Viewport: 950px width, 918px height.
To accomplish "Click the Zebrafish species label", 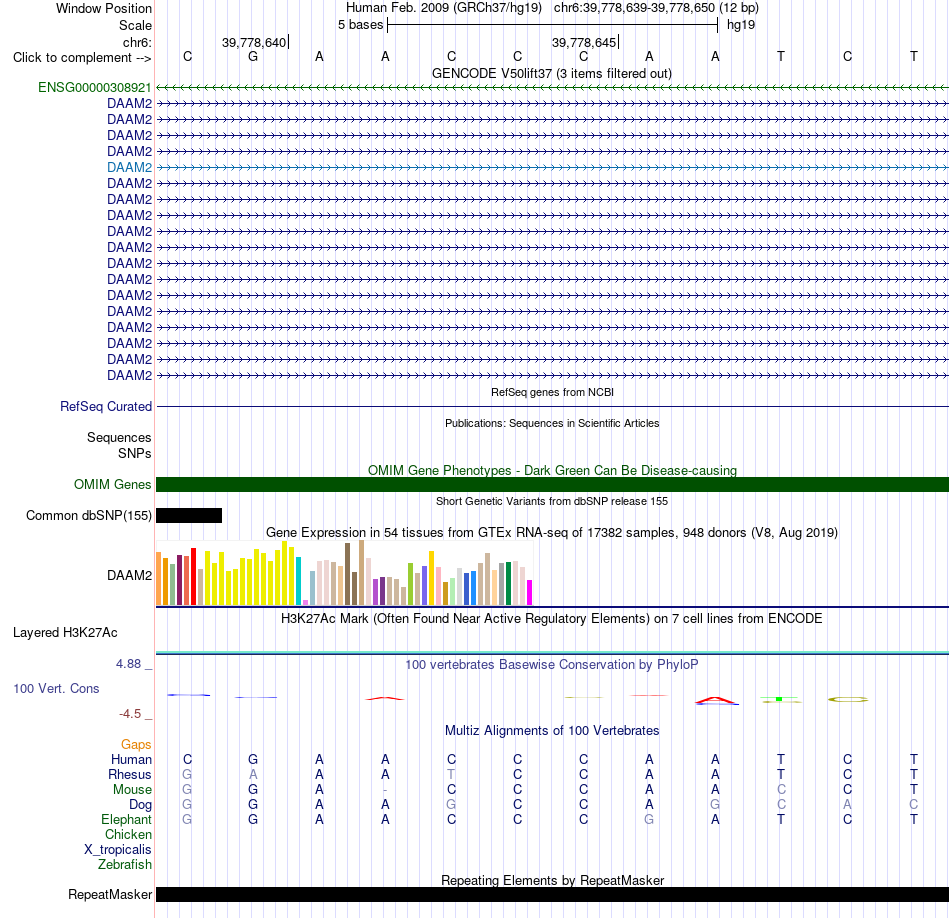I will tap(125, 865).
